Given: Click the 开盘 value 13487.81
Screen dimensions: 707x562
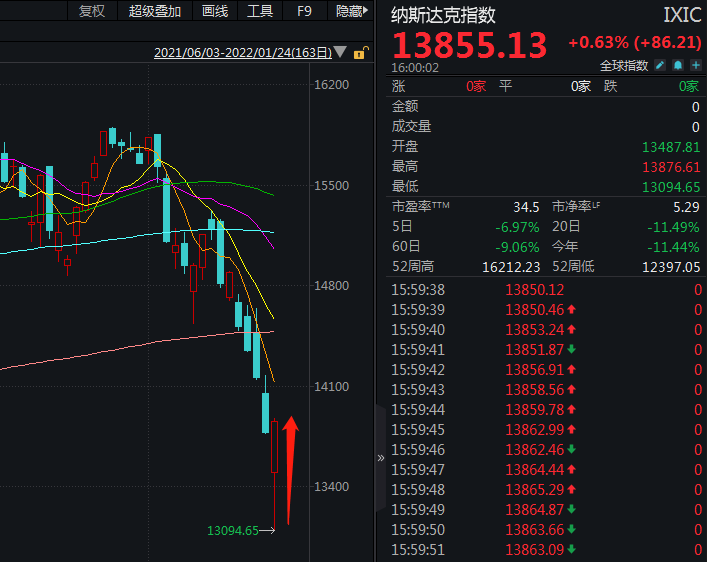Looking at the screenshot, I should (671, 147).
